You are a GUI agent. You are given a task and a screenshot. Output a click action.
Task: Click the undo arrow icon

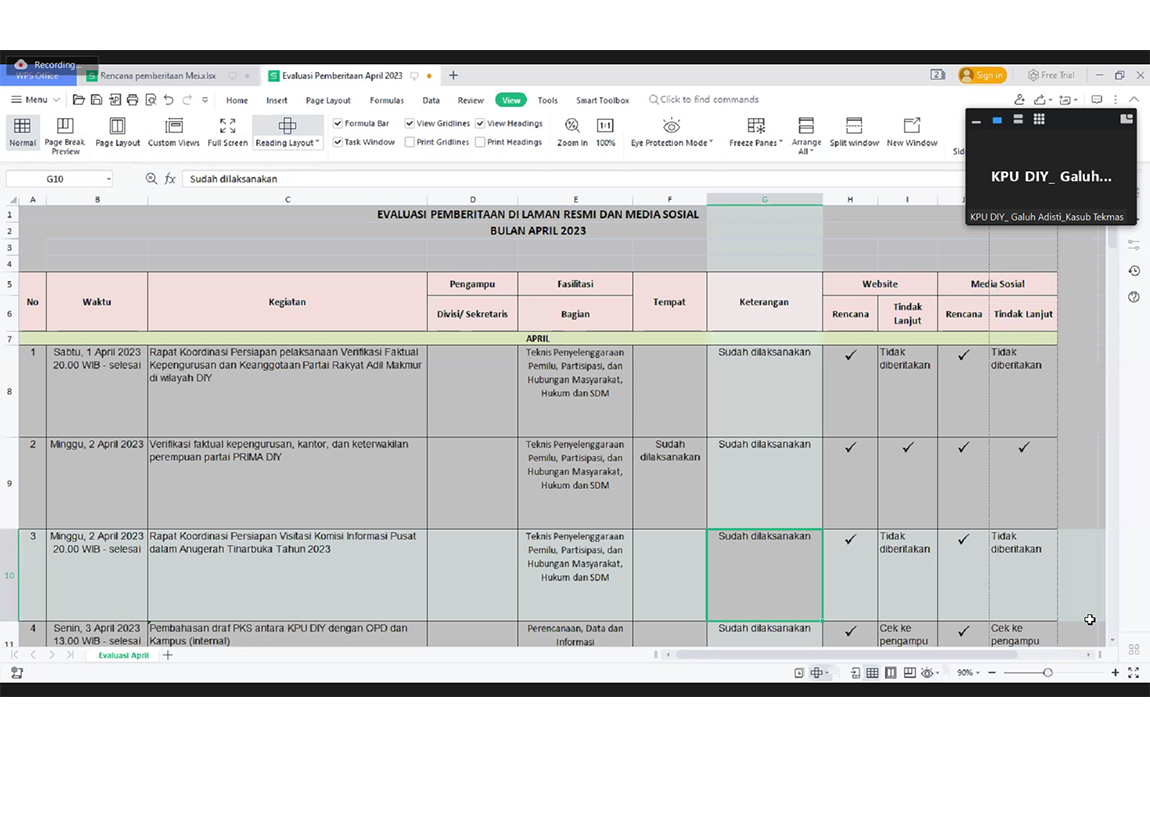tap(168, 100)
